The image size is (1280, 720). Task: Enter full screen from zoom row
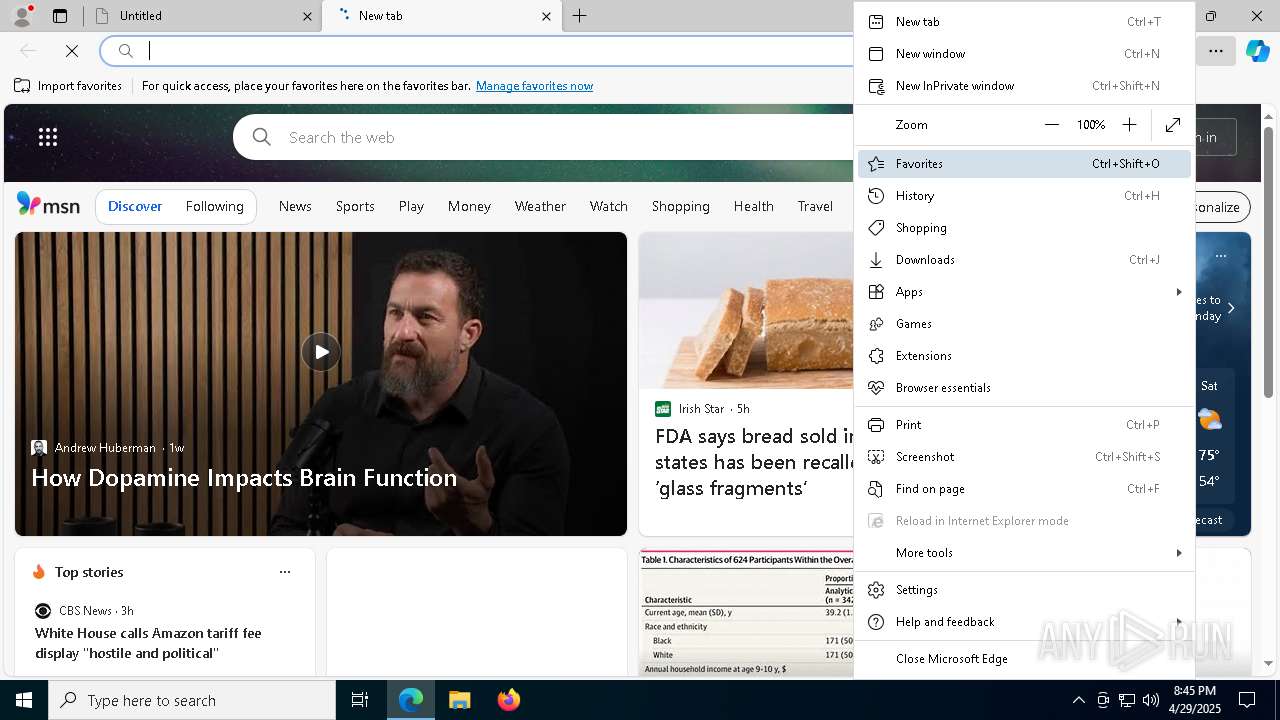point(1173,125)
